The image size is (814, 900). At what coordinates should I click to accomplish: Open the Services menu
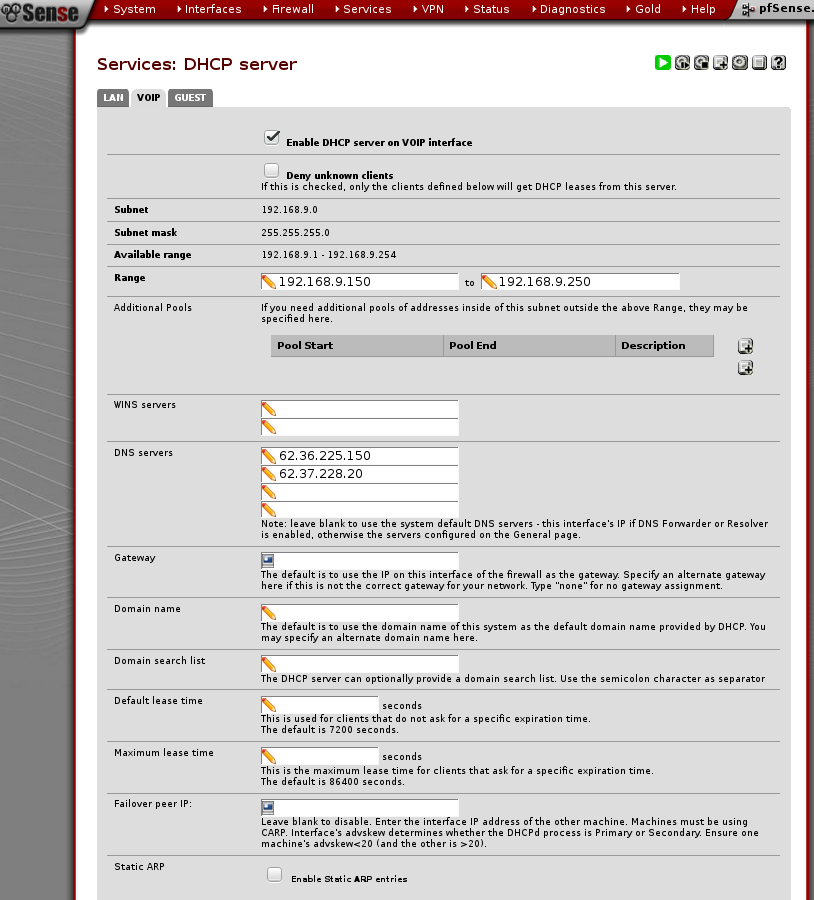(363, 9)
